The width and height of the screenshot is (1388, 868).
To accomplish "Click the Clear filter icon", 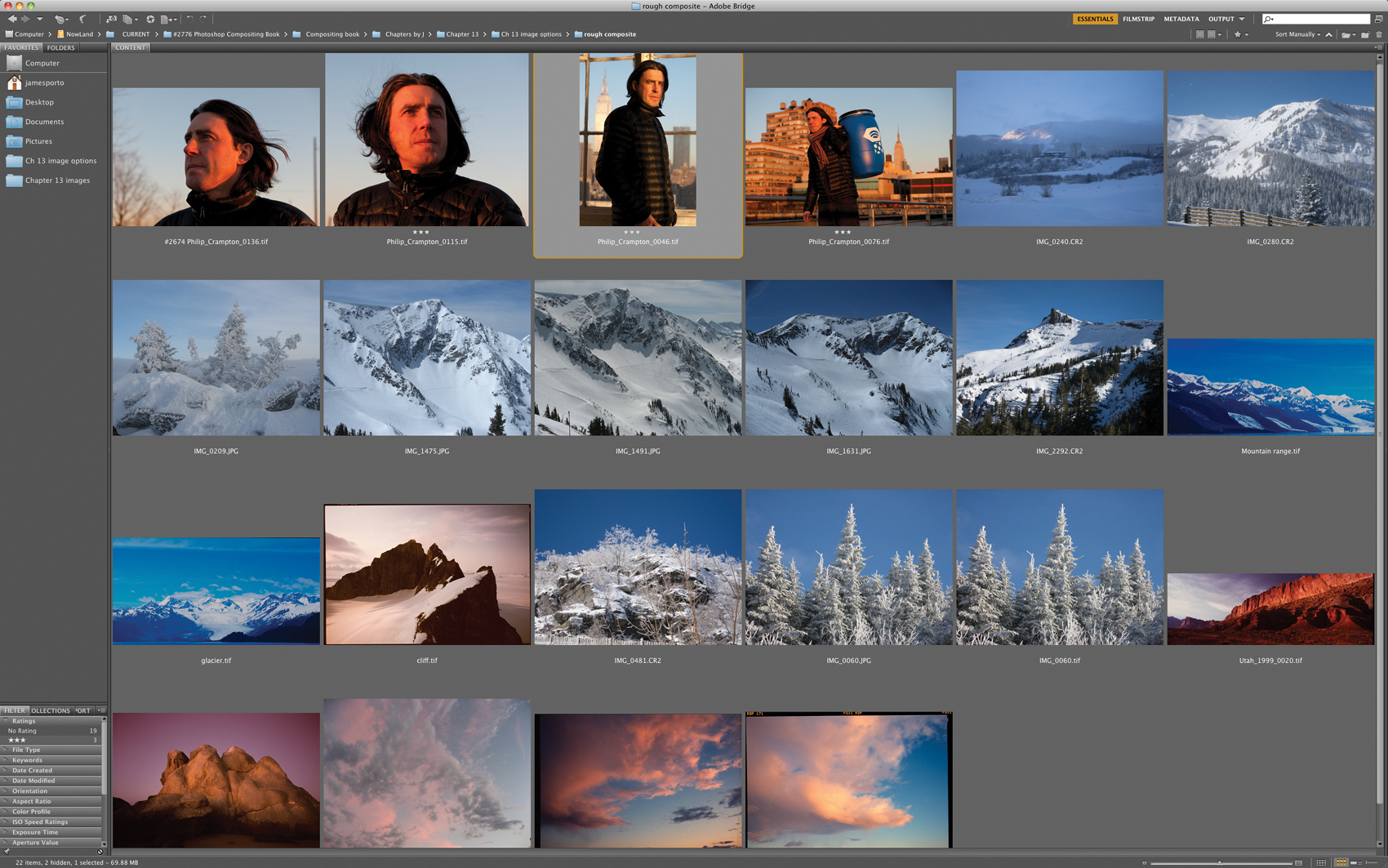I will coord(100,852).
